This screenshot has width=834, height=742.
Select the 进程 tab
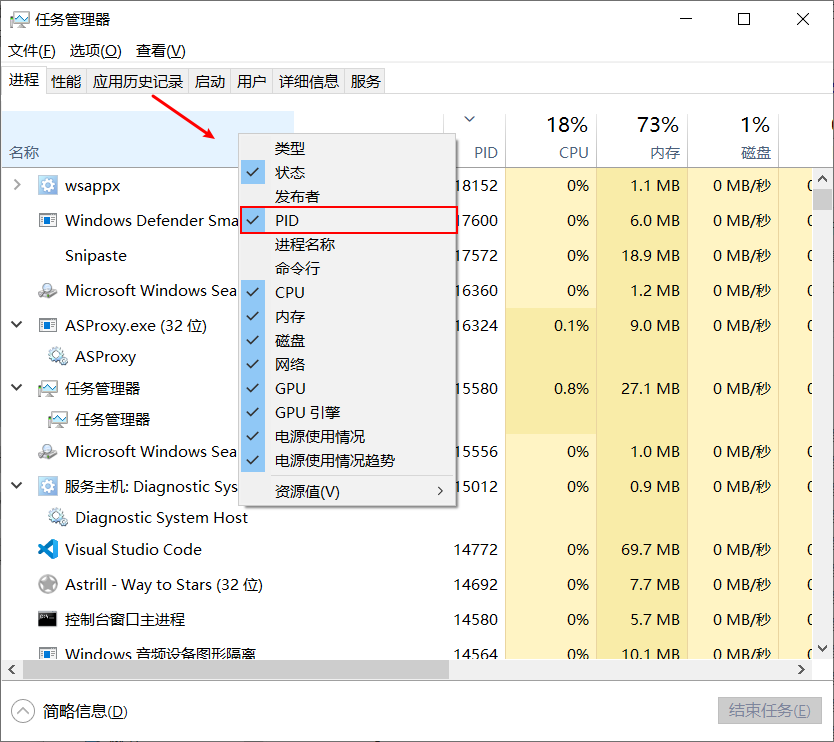click(24, 80)
